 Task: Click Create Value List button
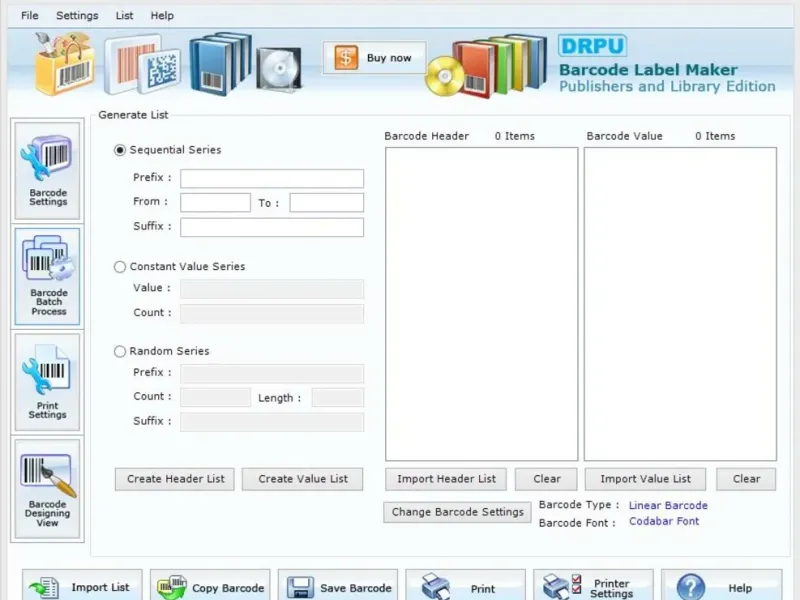coord(303,479)
